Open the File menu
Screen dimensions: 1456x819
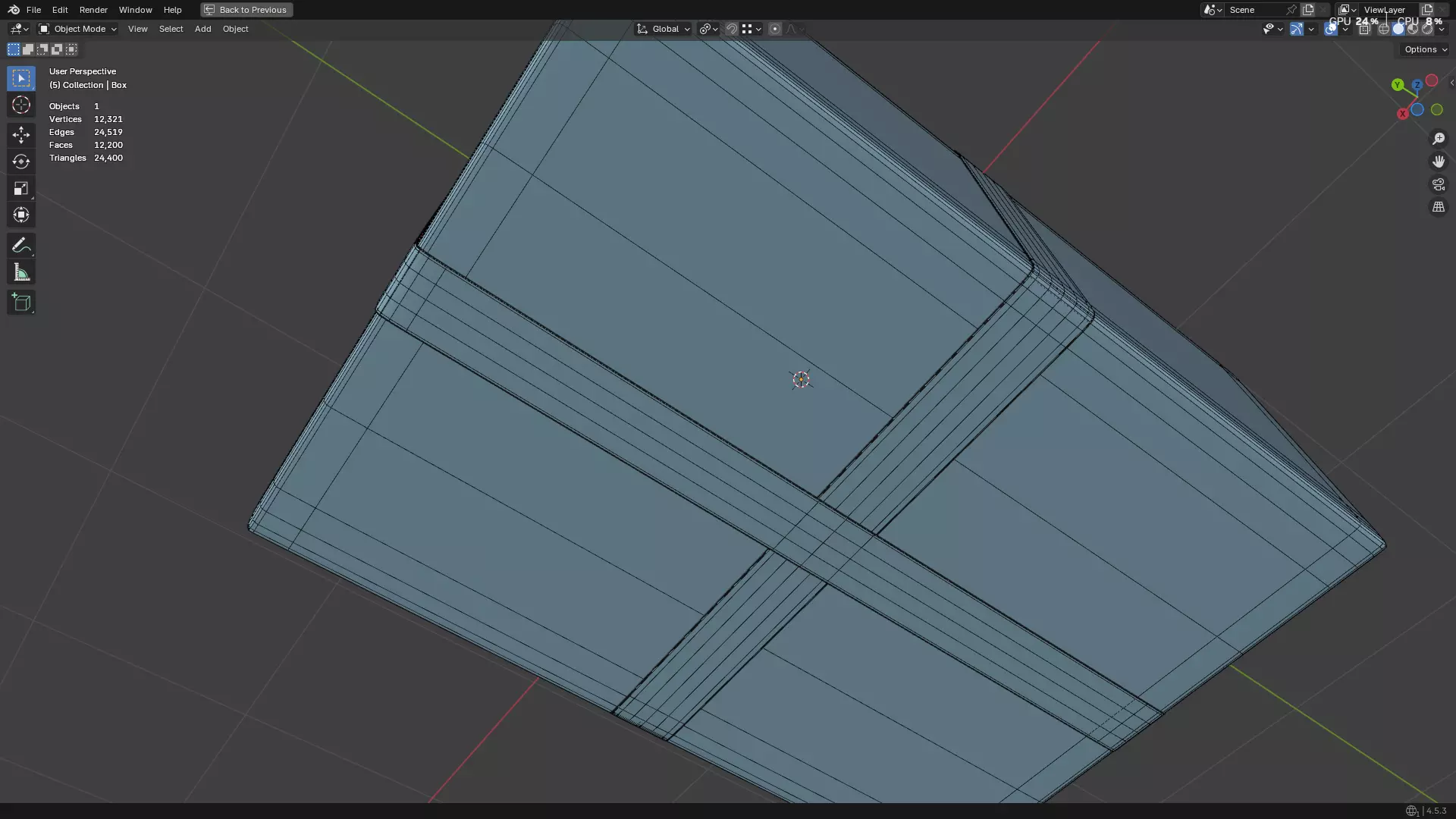click(x=33, y=10)
